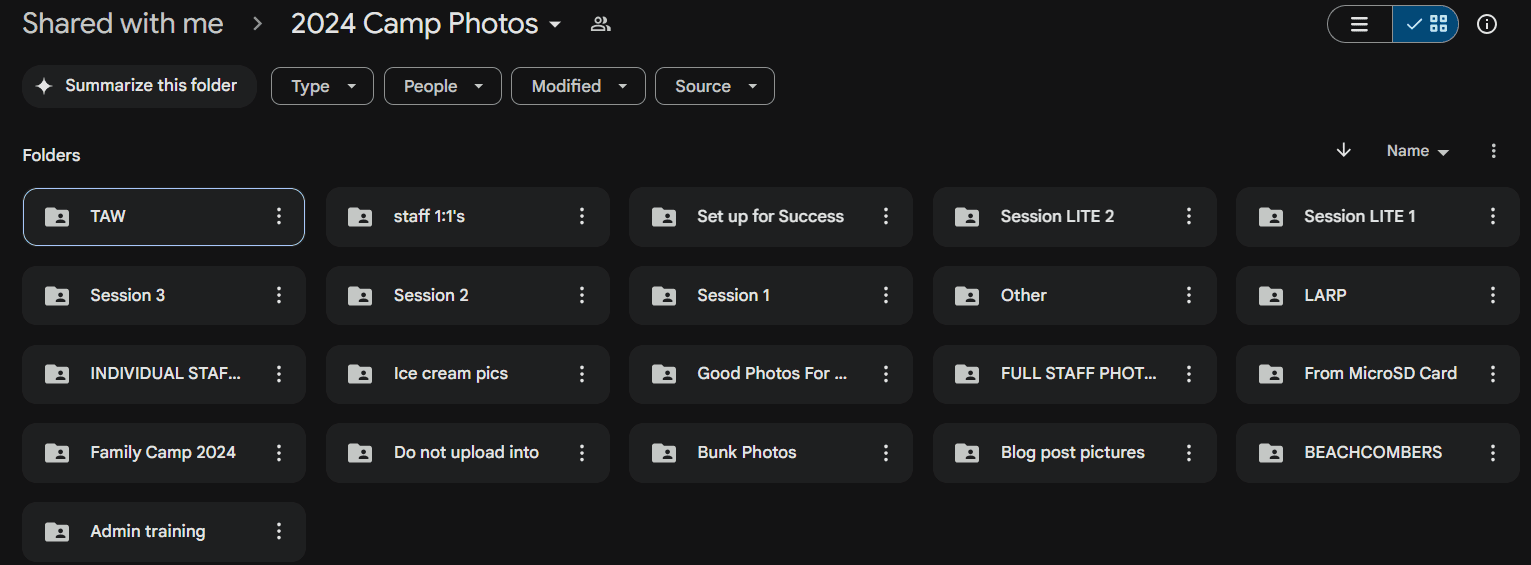This screenshot has width=1531, height=565.
Task: Open more sort options beside Name
Action: tap(1493, 151)
